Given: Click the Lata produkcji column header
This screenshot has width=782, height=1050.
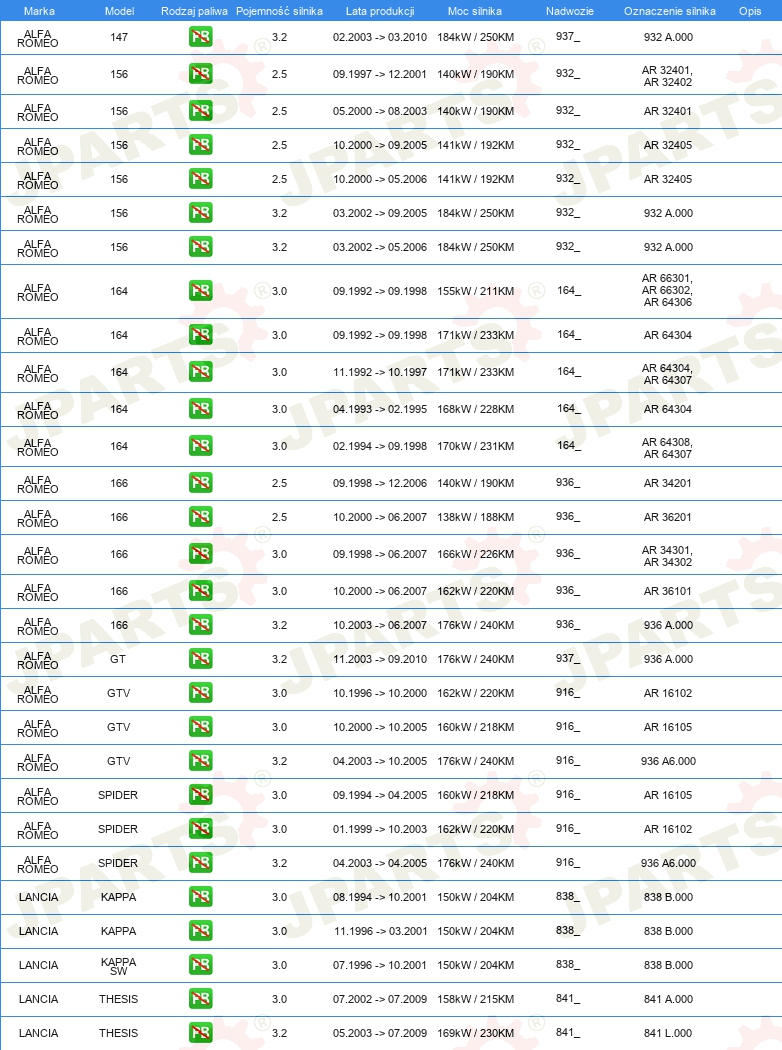Looking at the screenshot, I should pyautogui.click(x=380, y=11).
